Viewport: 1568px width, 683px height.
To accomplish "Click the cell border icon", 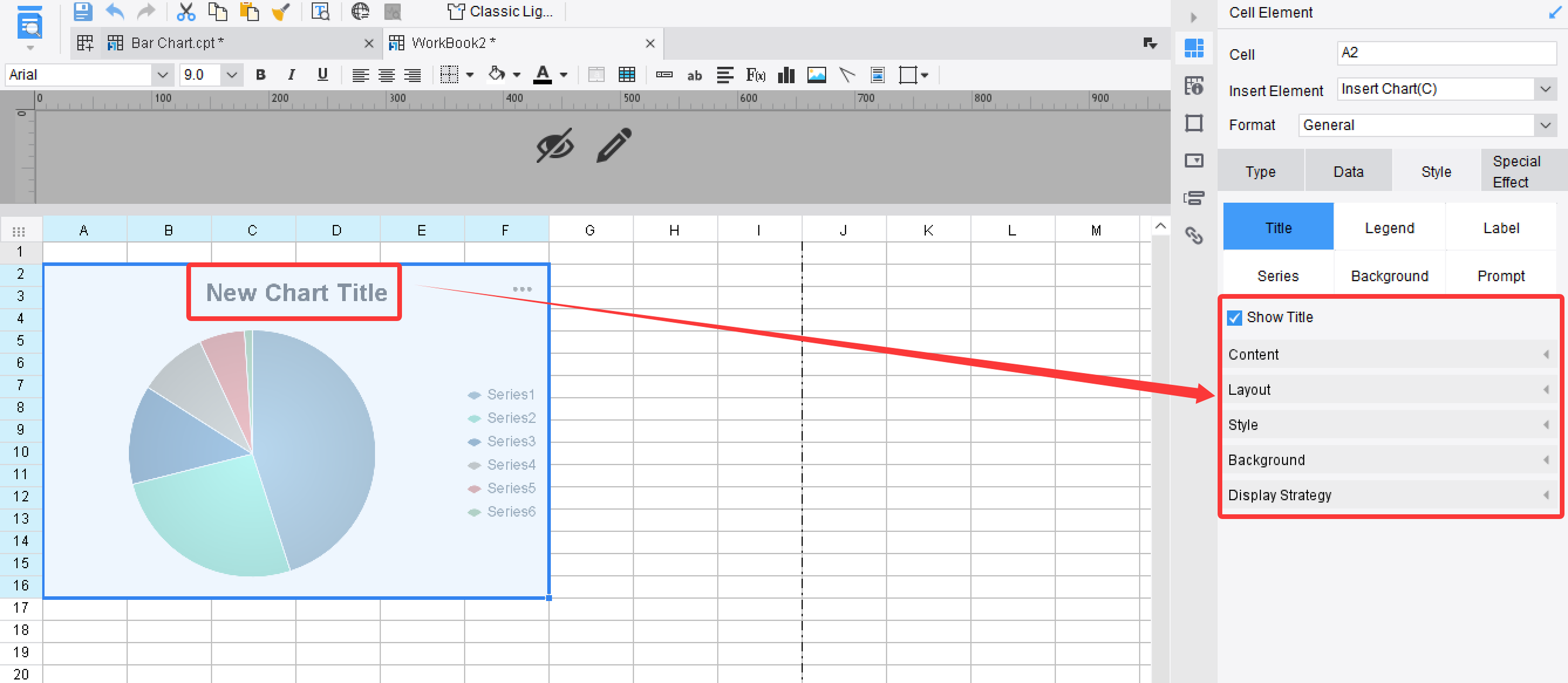I will click(x=449, y=75).
